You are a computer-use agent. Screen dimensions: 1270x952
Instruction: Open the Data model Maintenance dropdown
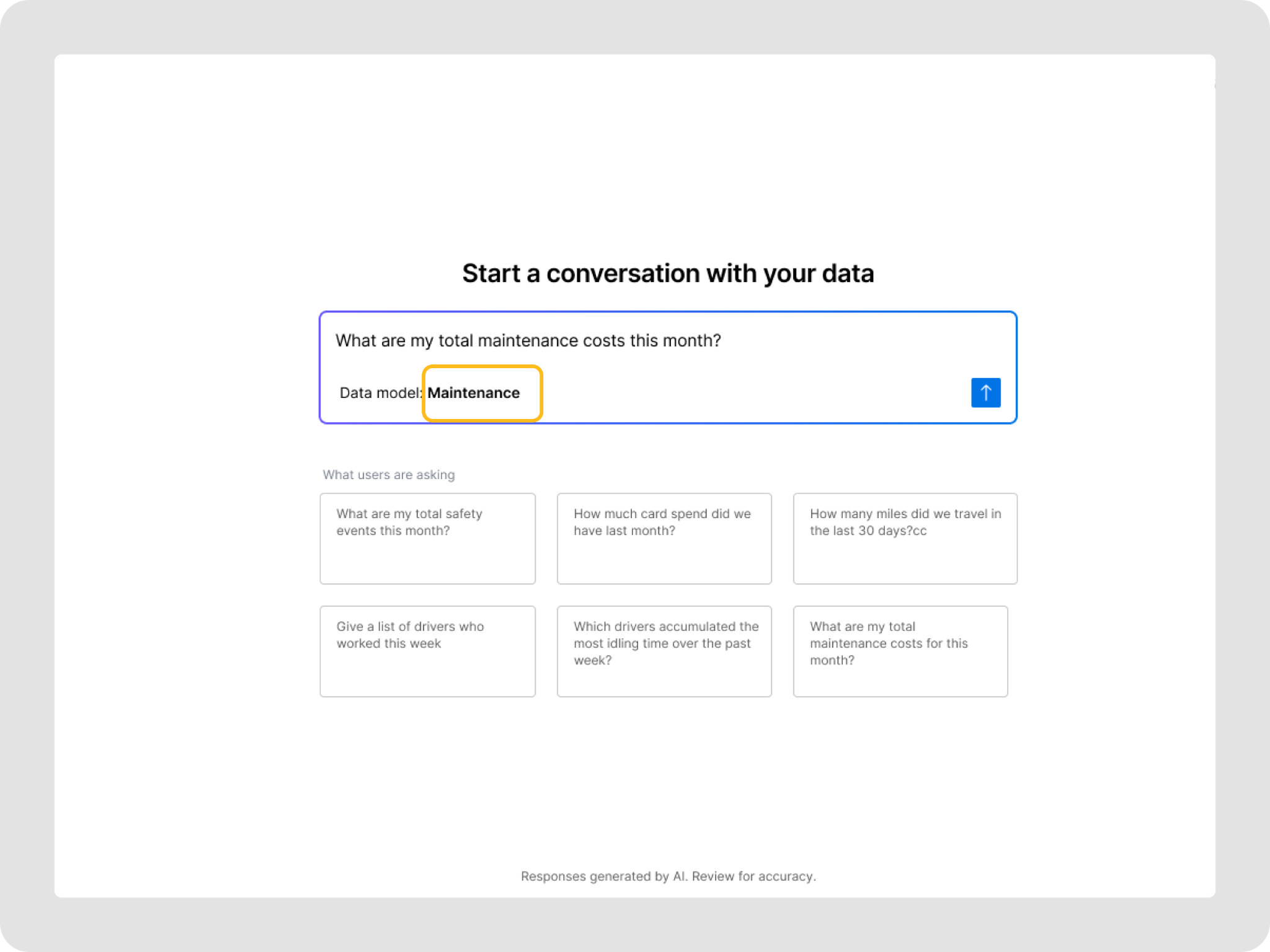474,393
